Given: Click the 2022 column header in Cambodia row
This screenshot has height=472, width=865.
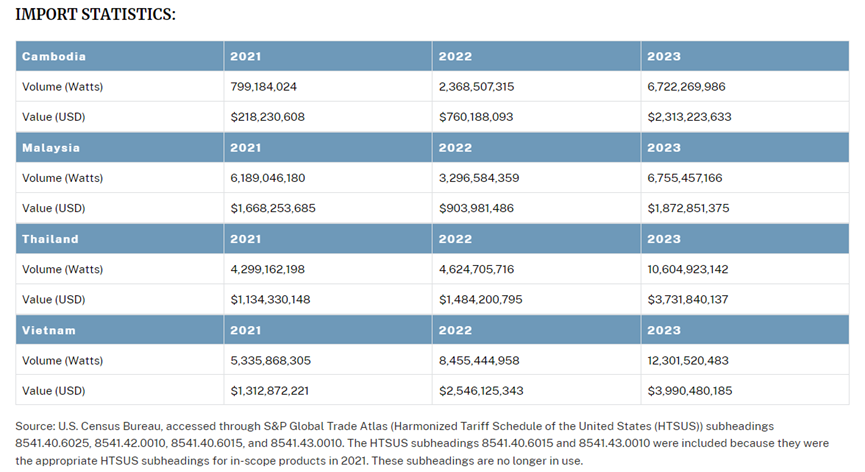Looking at the screenshot, I should coord(536,56).
